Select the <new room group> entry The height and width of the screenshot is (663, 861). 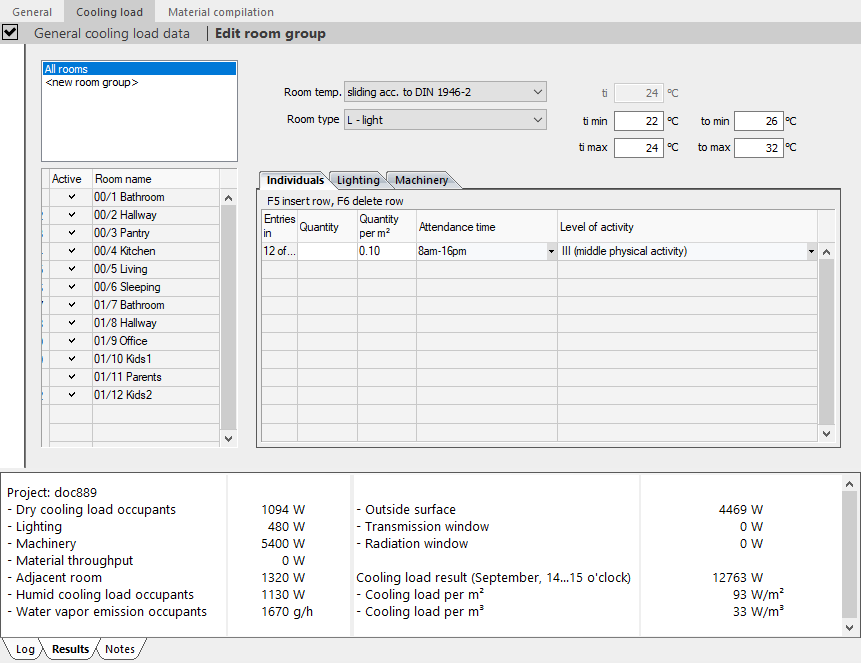(x=92, y=82)
